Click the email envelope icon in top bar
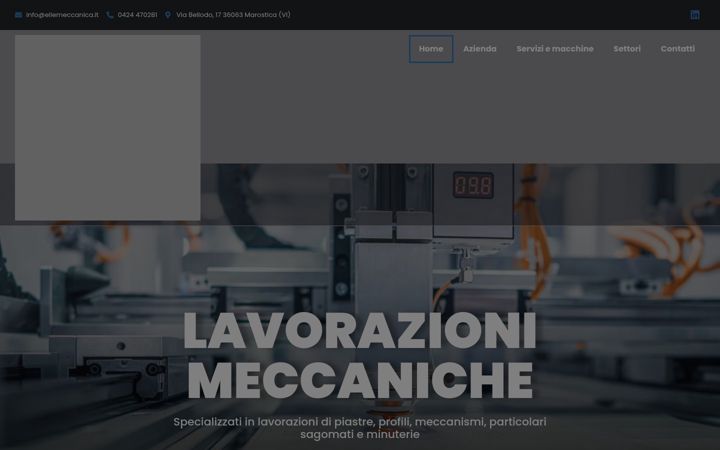This screenshot has width=720, height=450. 18,15
